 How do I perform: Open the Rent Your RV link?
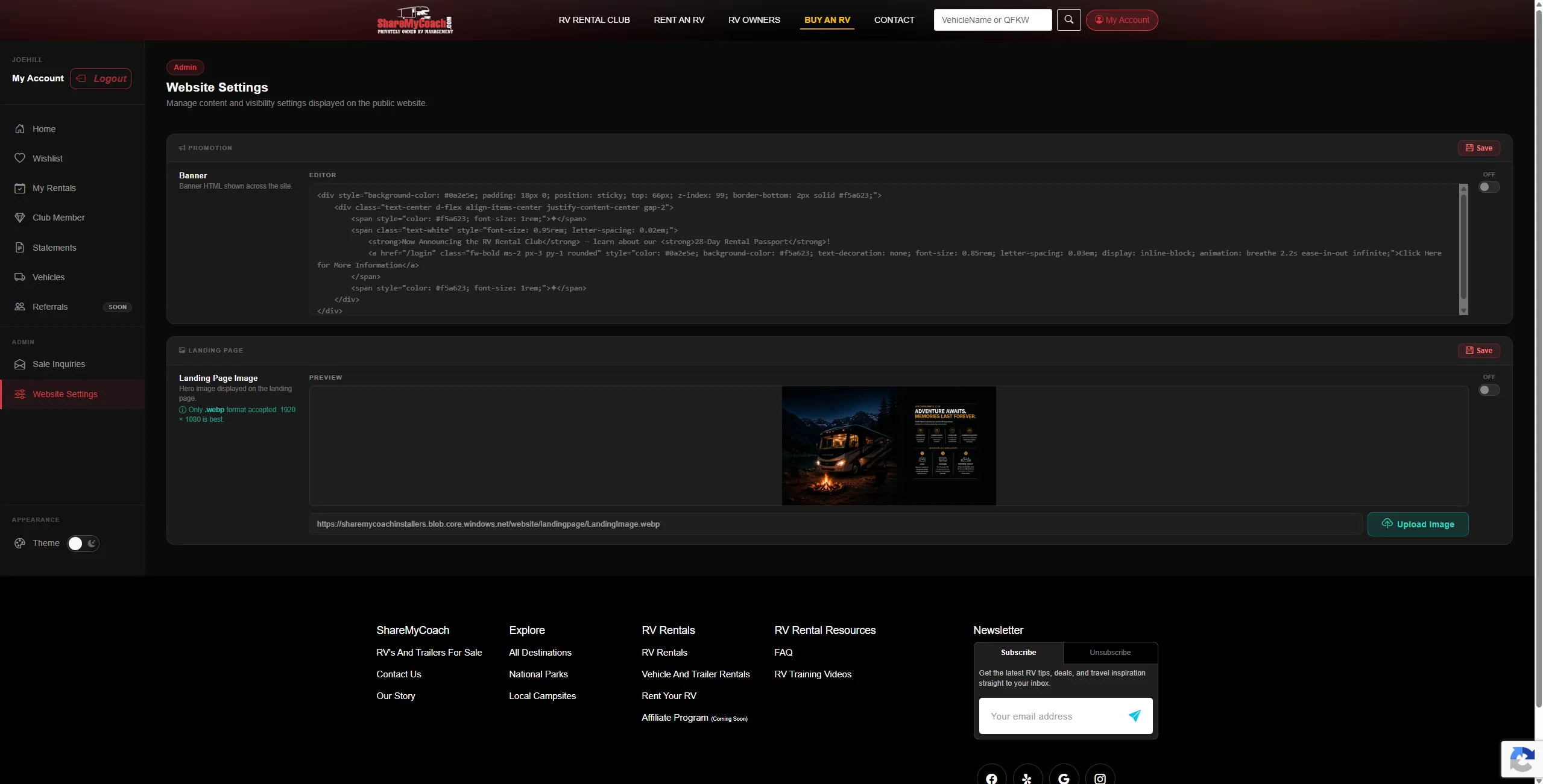click(x=669, y=696)
